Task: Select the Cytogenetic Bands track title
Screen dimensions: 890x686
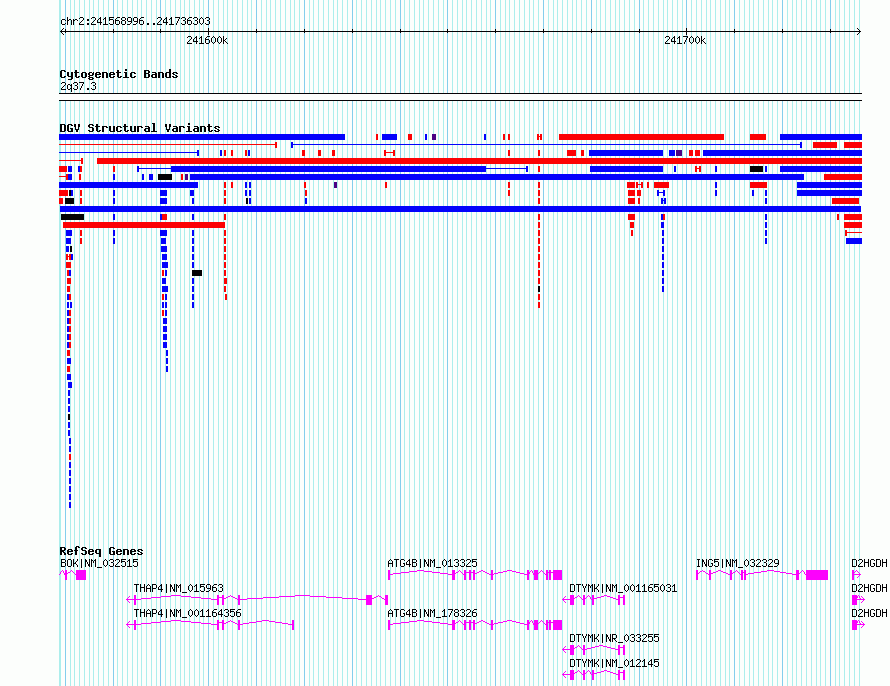Action: point(119,74)
